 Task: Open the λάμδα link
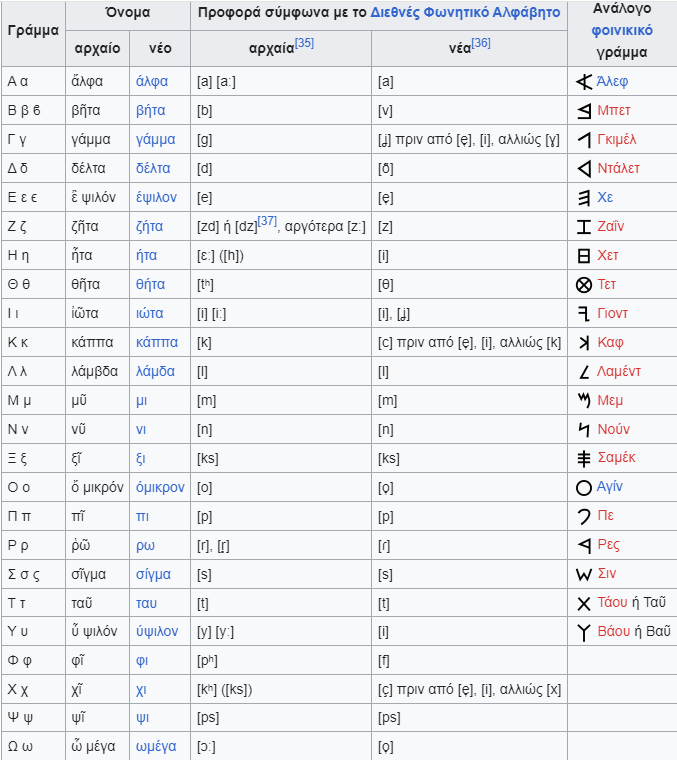click(x=155, y=371)
